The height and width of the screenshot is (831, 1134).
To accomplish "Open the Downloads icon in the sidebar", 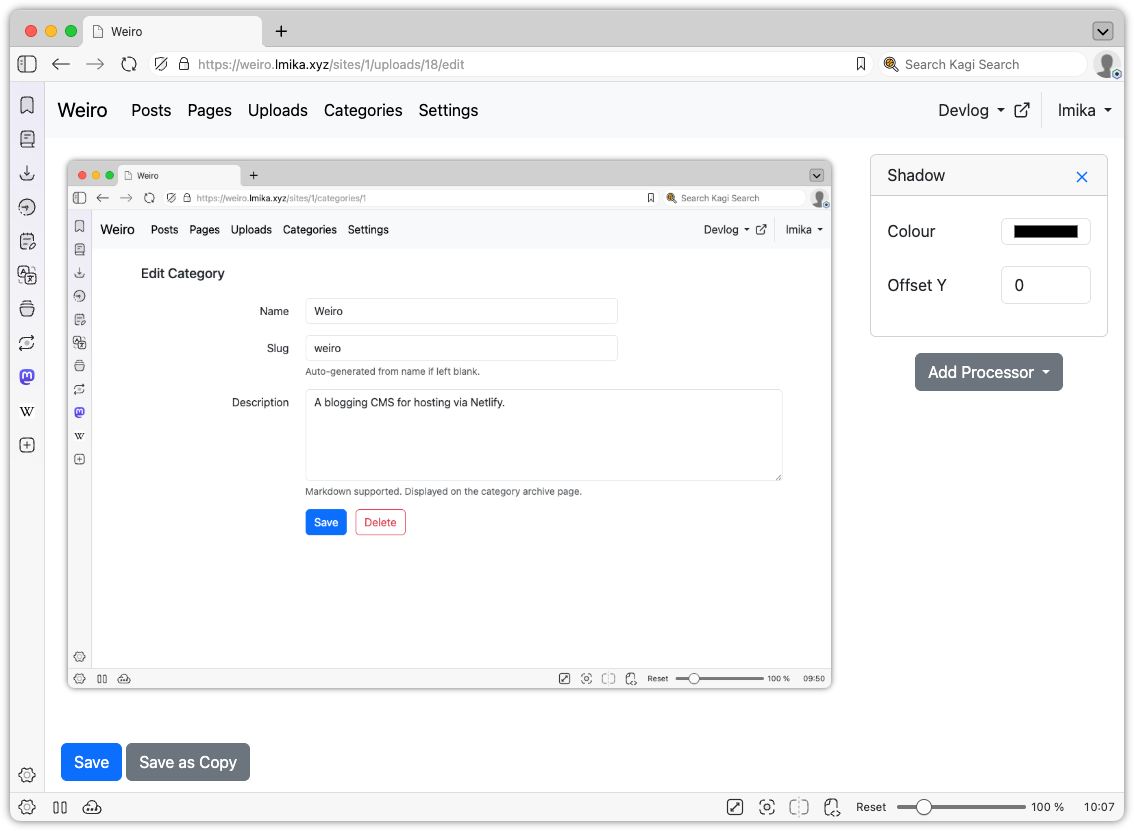I will (27, 173).
